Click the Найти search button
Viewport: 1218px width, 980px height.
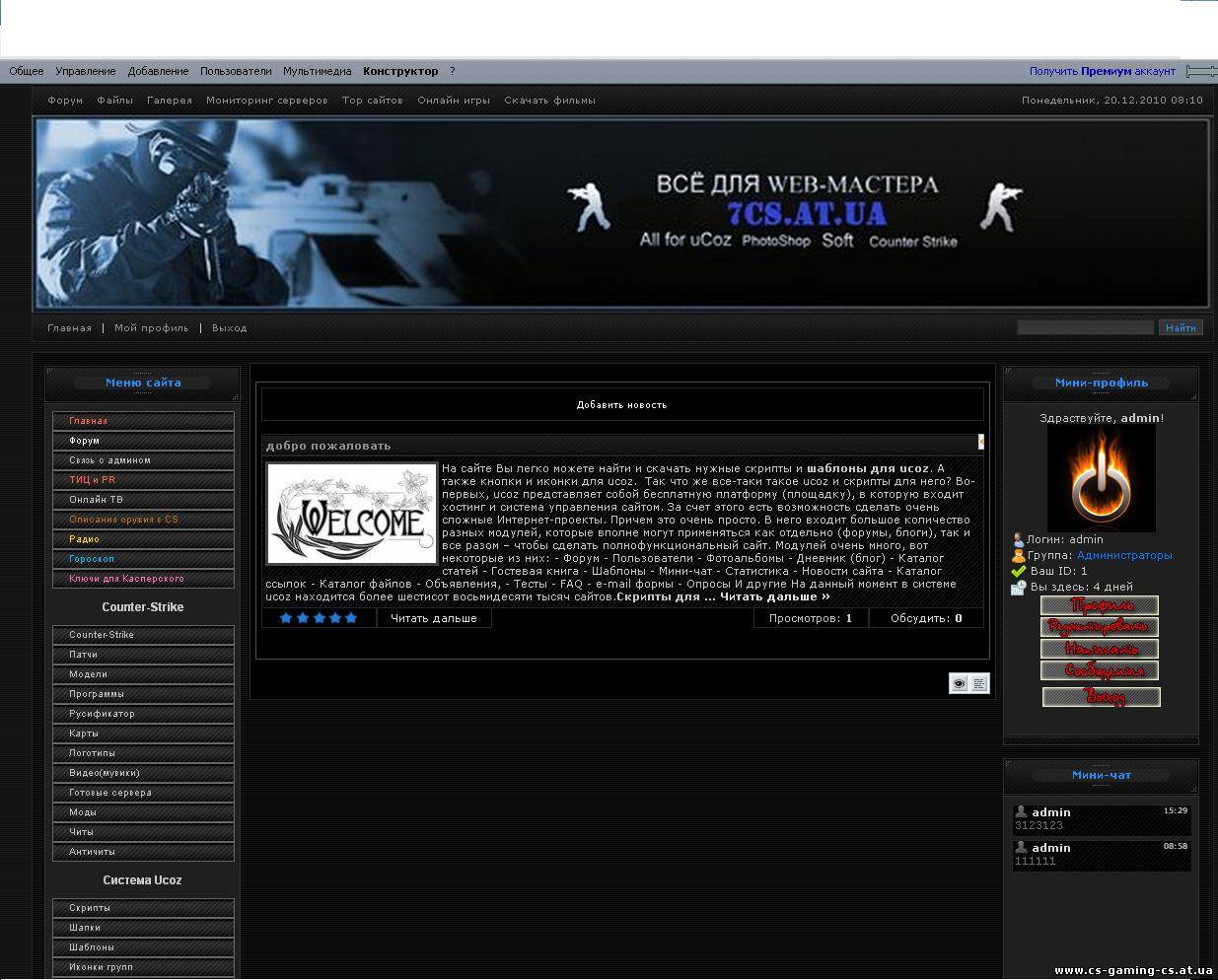click(1181, 327)
